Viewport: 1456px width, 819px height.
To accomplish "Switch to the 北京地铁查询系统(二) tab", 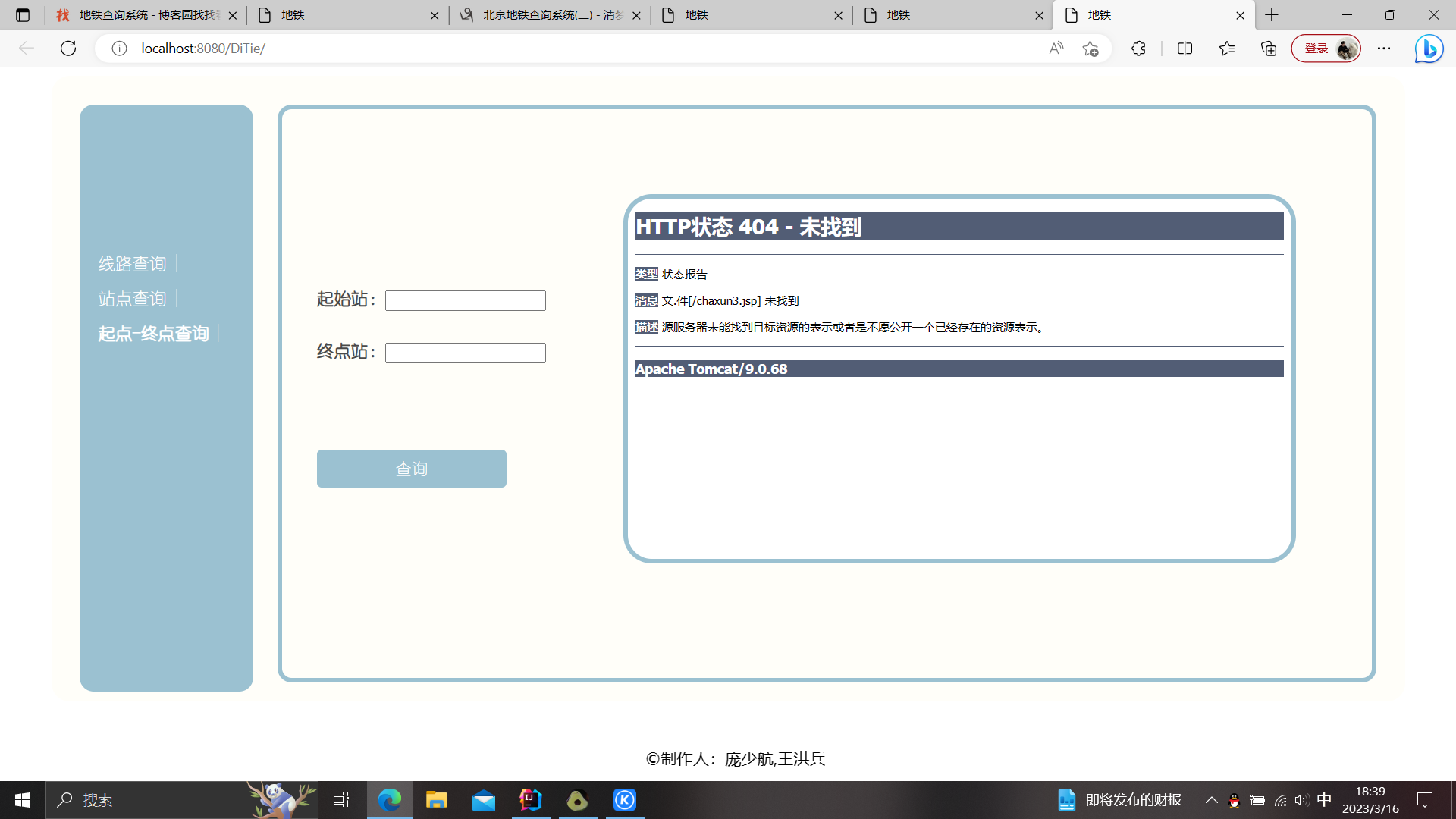I will pyautogui.click(x=550, y=15).
